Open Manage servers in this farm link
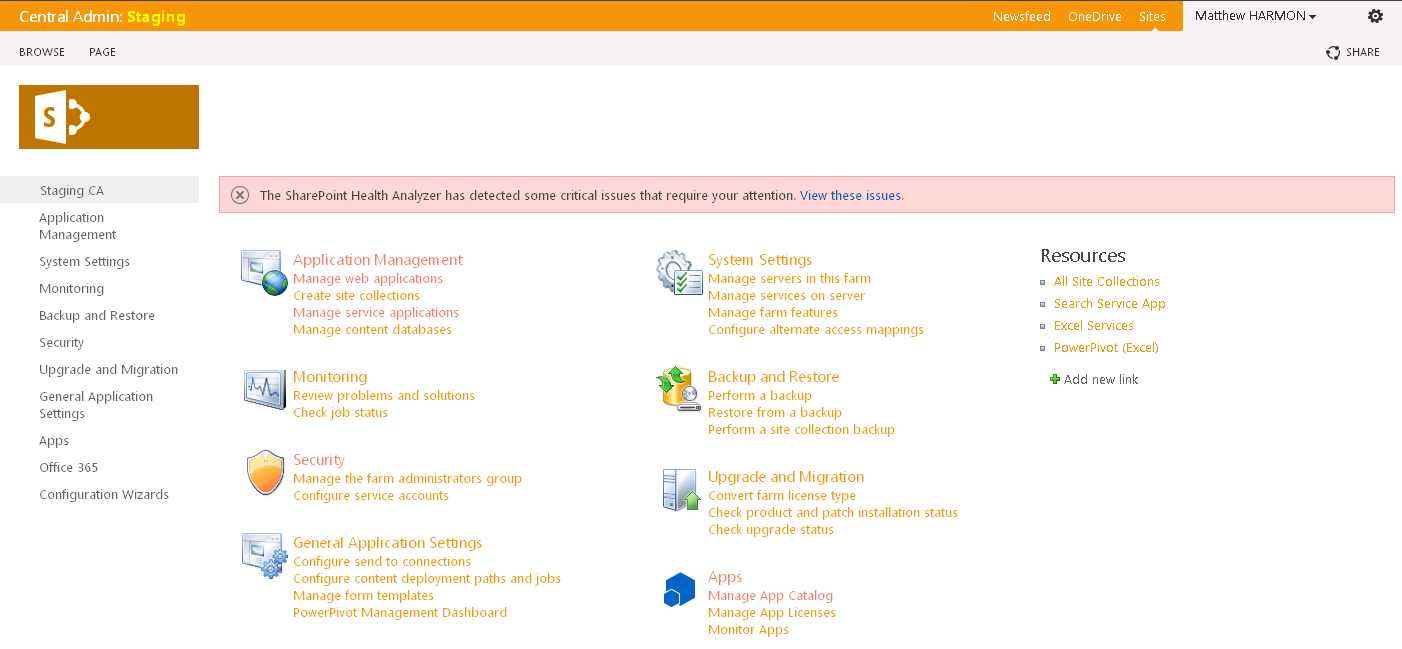 (x=789, y=279)
